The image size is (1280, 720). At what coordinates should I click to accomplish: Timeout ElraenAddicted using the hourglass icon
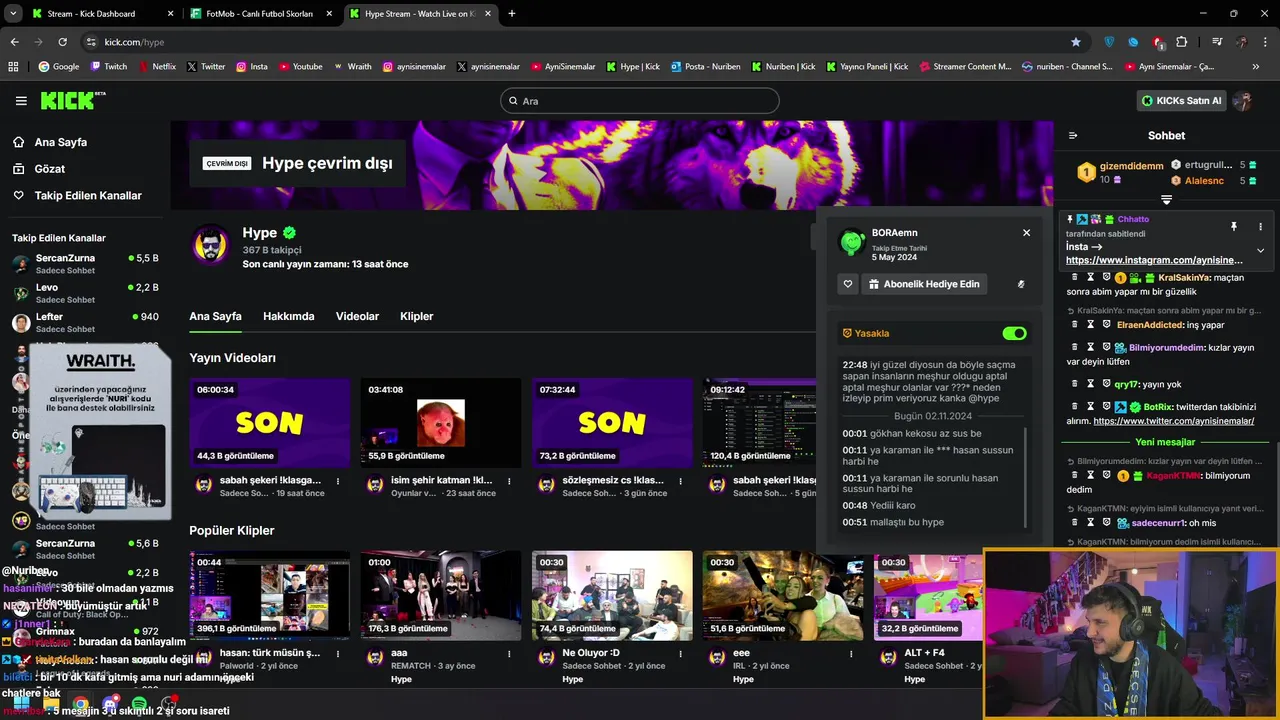[x=1091, y=325]
